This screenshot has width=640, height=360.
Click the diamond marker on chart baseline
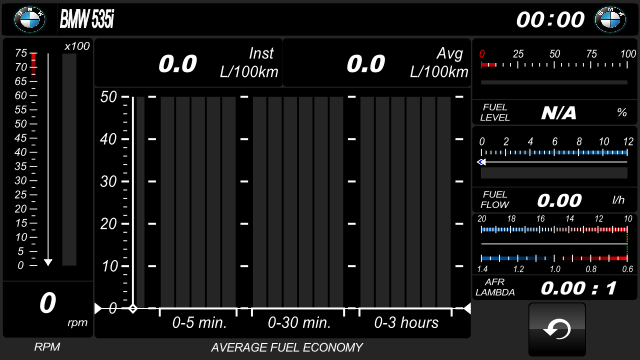click(x=133, y=309)
